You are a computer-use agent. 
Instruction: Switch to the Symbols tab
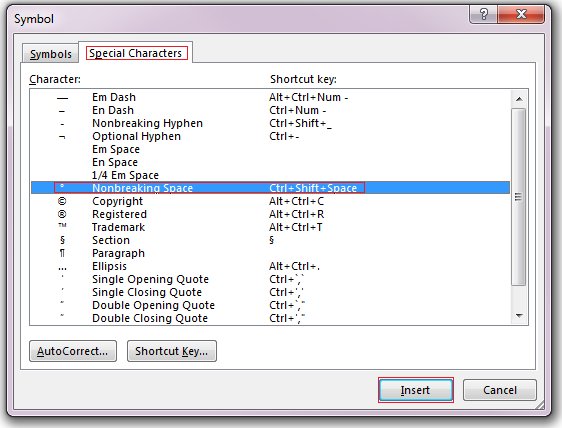pyautogui.click(x=50, y=54)
